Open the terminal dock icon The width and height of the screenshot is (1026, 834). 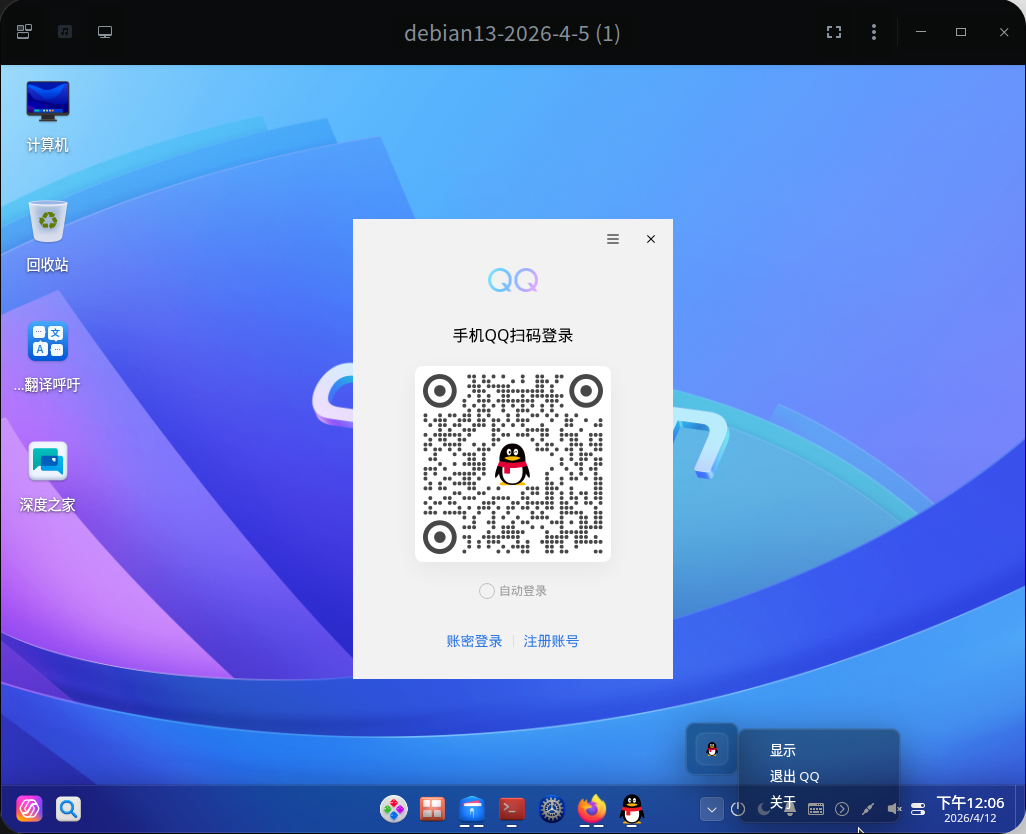pyautogui.click(x=512, y=809)
